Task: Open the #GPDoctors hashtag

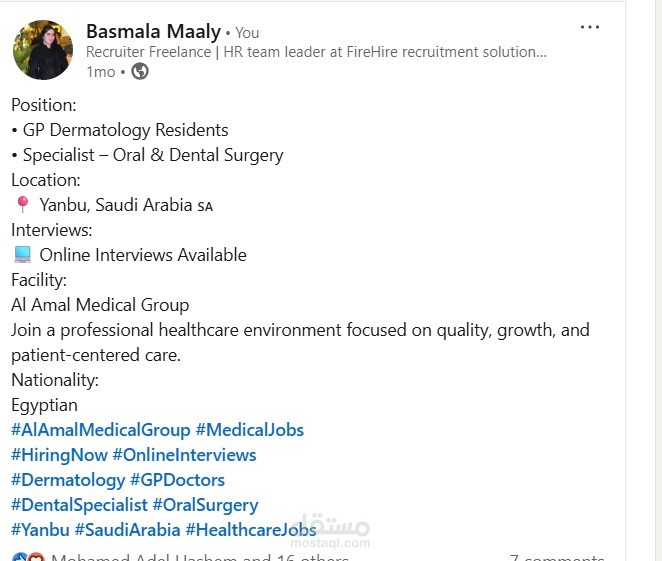Action: (177, 480)
